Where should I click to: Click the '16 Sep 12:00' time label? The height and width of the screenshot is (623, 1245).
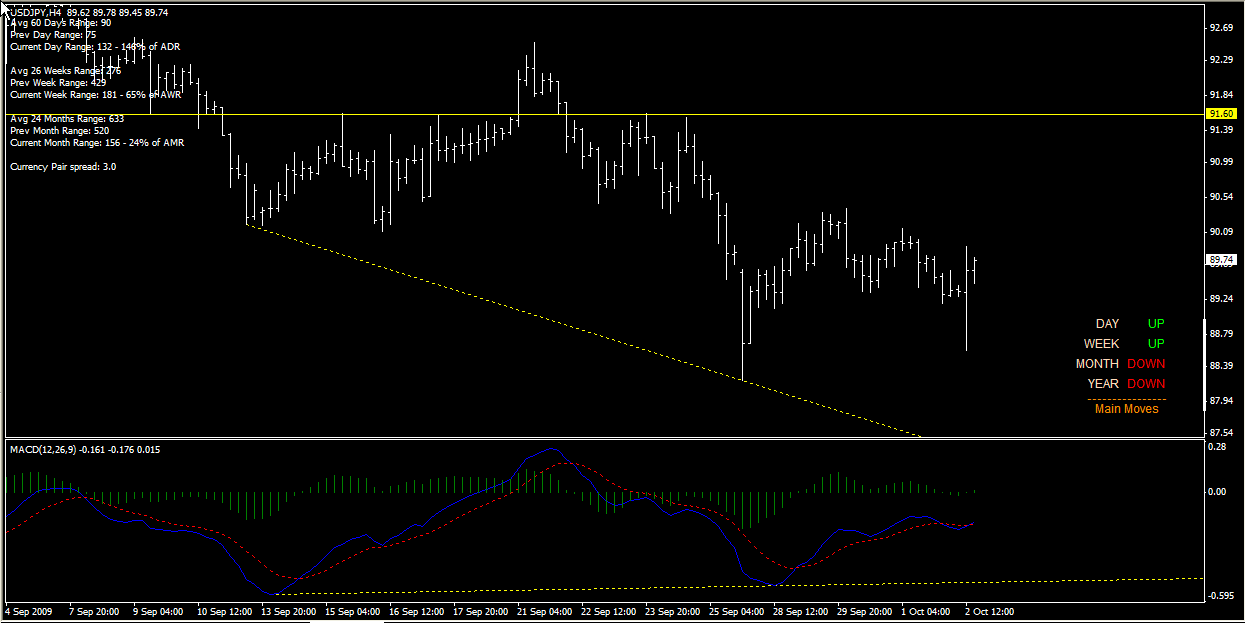tap(417, 610)
